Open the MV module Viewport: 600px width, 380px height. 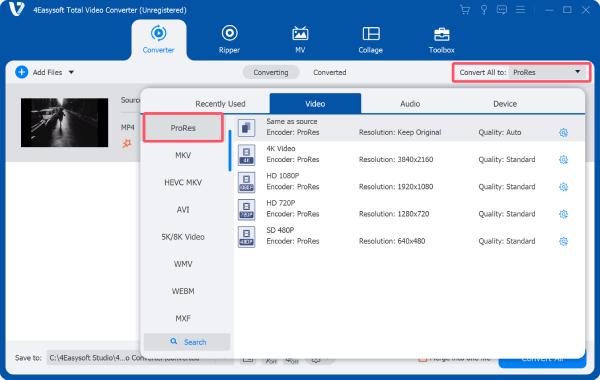300,39
